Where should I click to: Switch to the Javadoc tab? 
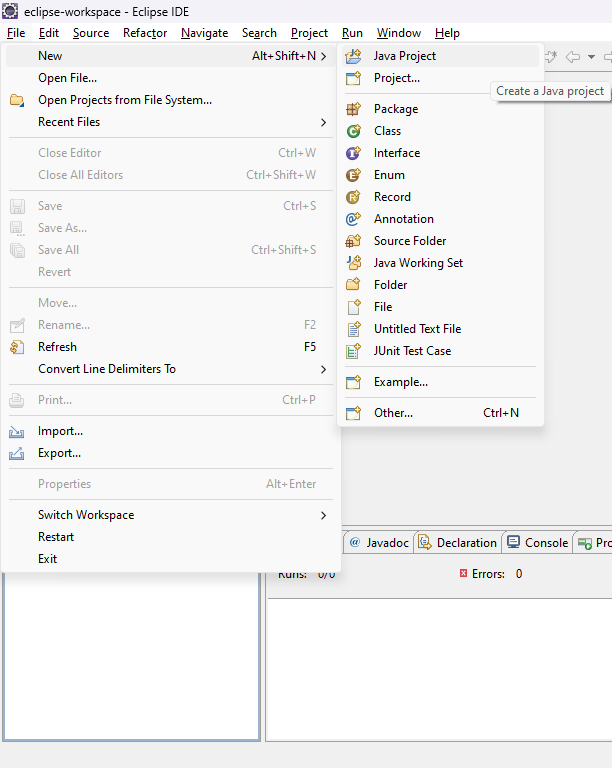[x=379, y=543]
